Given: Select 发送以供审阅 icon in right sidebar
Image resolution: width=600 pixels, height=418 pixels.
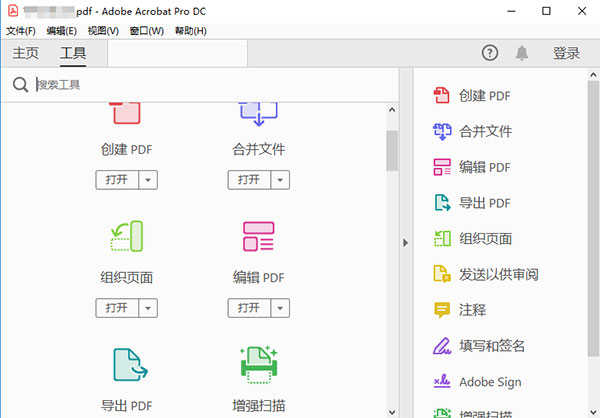Looking at the screenshot, I should point(442,274).
